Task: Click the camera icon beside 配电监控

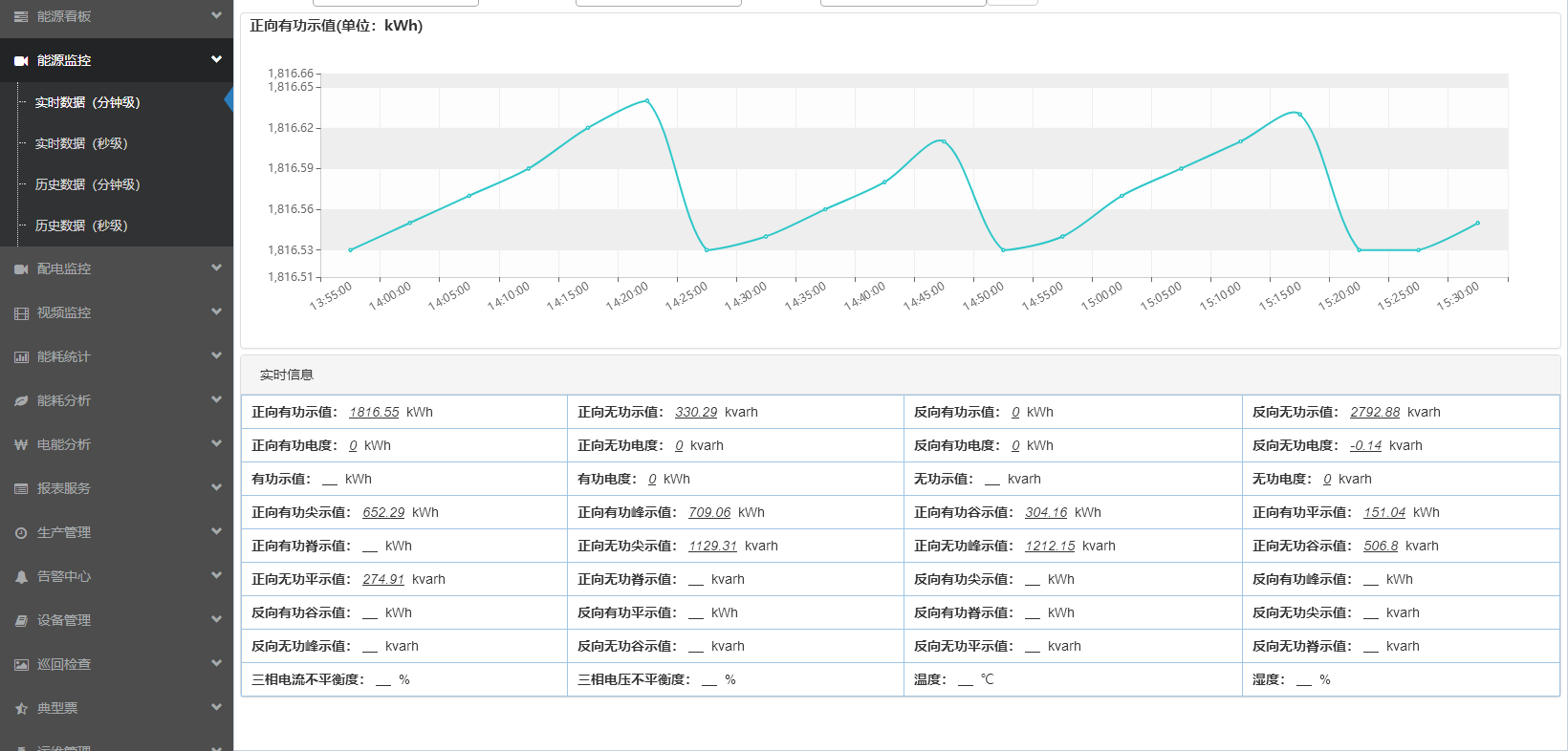Action: (x=21, y=269)
